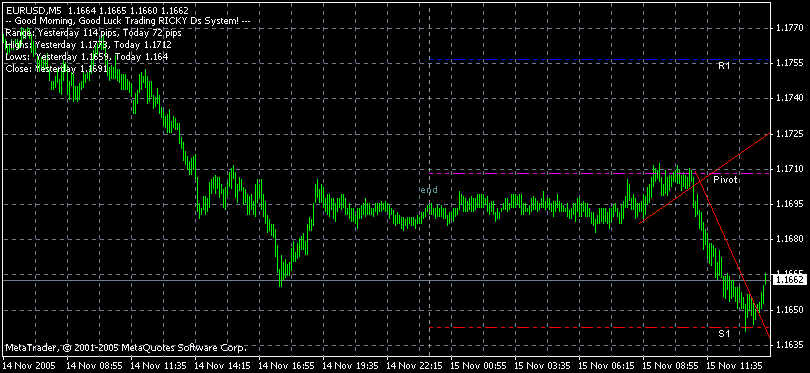Click the current price tag 1.1662

pos(789,279)
